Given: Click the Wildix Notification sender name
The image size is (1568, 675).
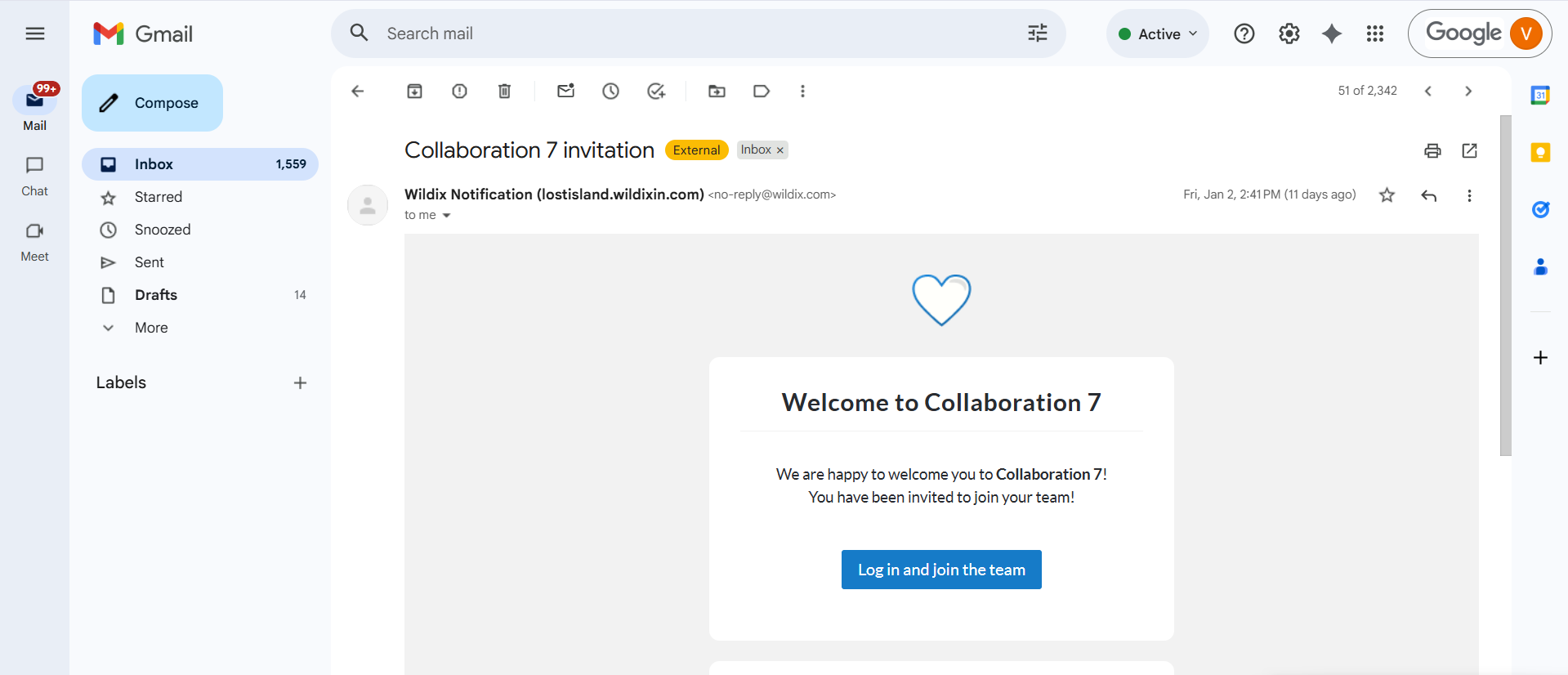Looking at the screenshot, I should pos(554,194).
